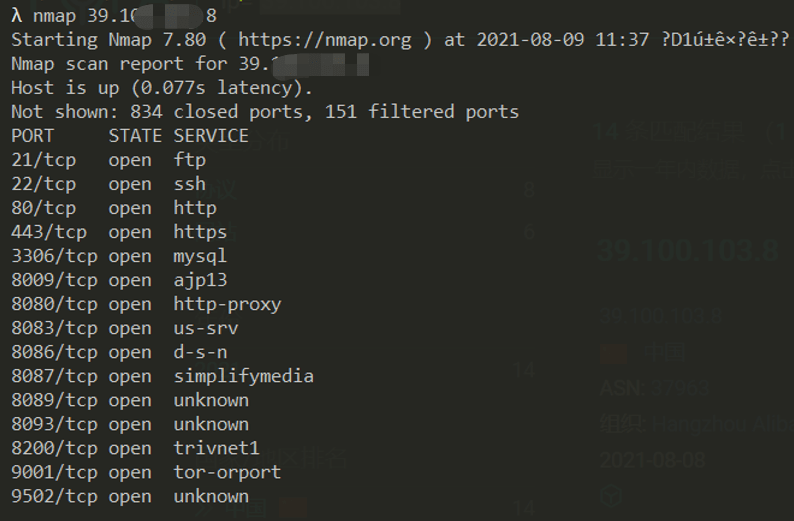Viewport: 794px width, 521px height.
Task: Click the 8086/tcp d-s-n entry
Action: pyautogui.click(x=119, y=352)
